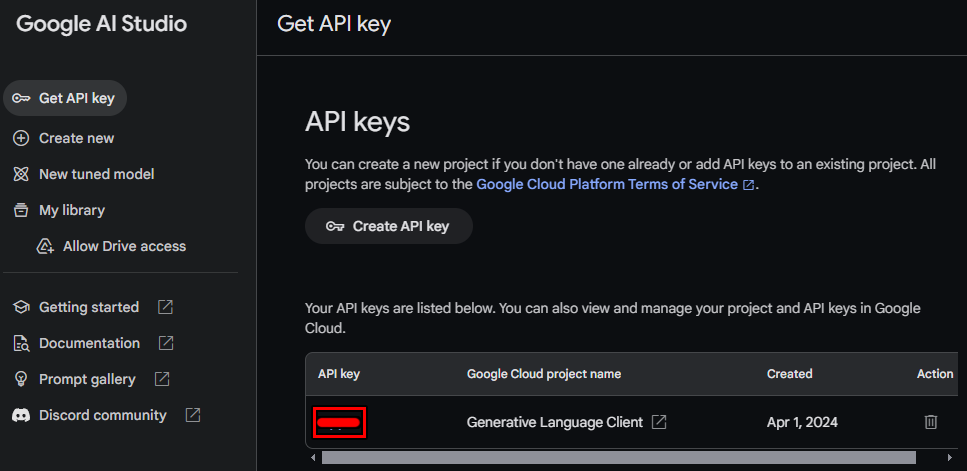Click external link icon beside Prompt gallery
This screenshot has width=967, height=471.
[x=162, y=379]
